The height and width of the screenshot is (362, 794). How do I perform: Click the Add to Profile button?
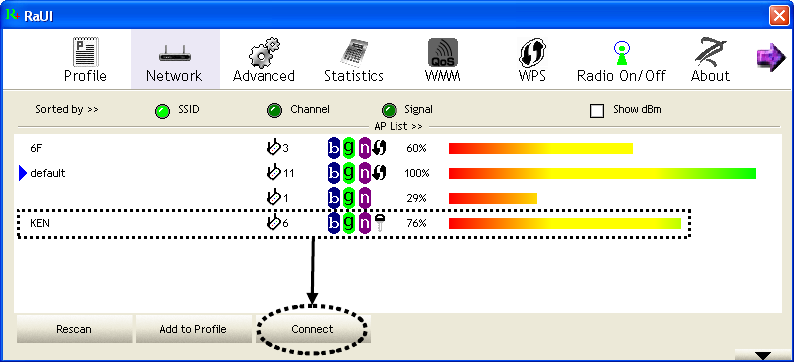(193, 329)
